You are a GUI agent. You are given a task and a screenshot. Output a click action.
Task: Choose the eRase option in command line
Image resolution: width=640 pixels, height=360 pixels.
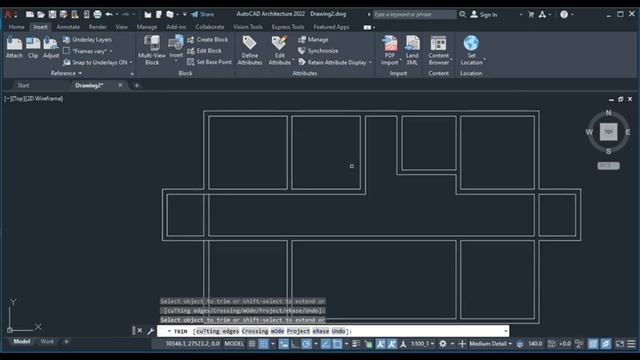tap(320, 331)
